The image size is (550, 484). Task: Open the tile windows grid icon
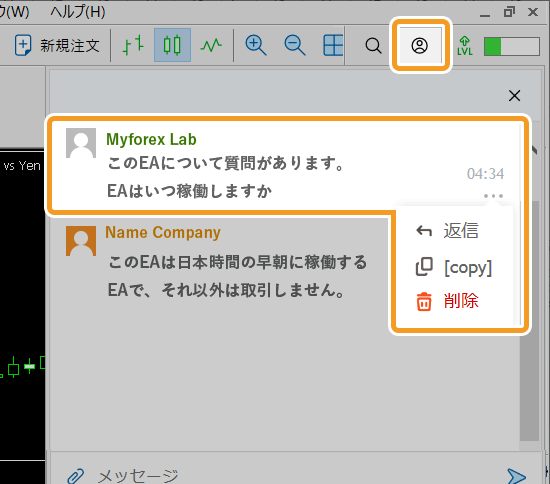click(333, 45)
